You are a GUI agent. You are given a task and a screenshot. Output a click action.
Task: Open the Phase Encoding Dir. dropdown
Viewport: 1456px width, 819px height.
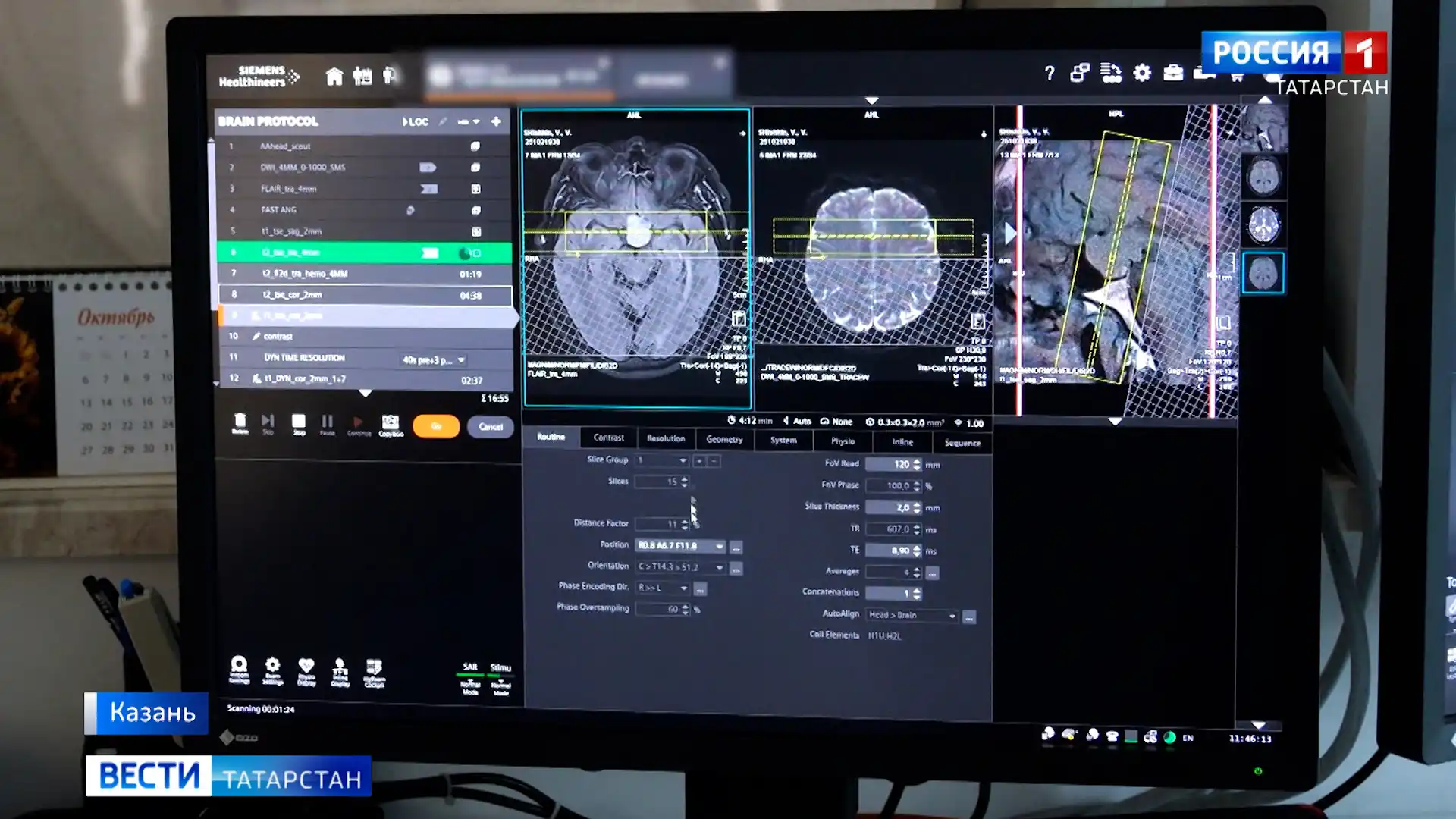pyautogui.click(x=683, y=588)
